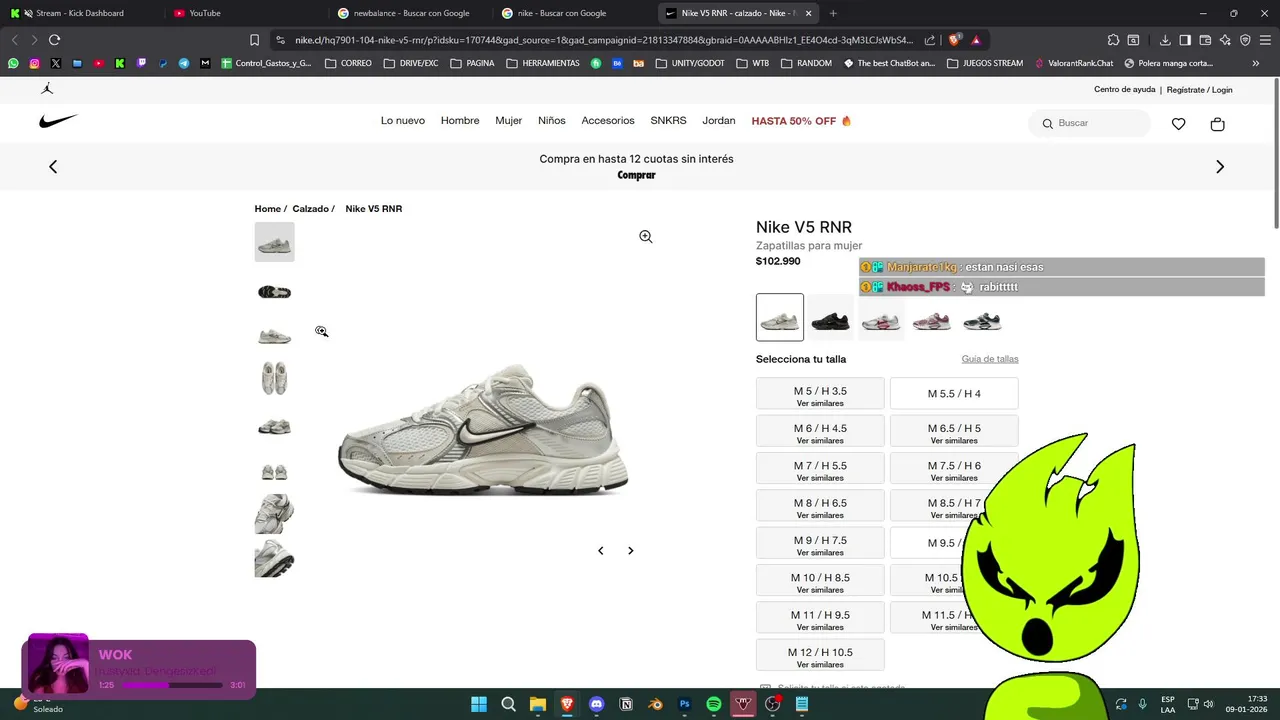Go to Calzado breadcrumb link

pos(310,209)
